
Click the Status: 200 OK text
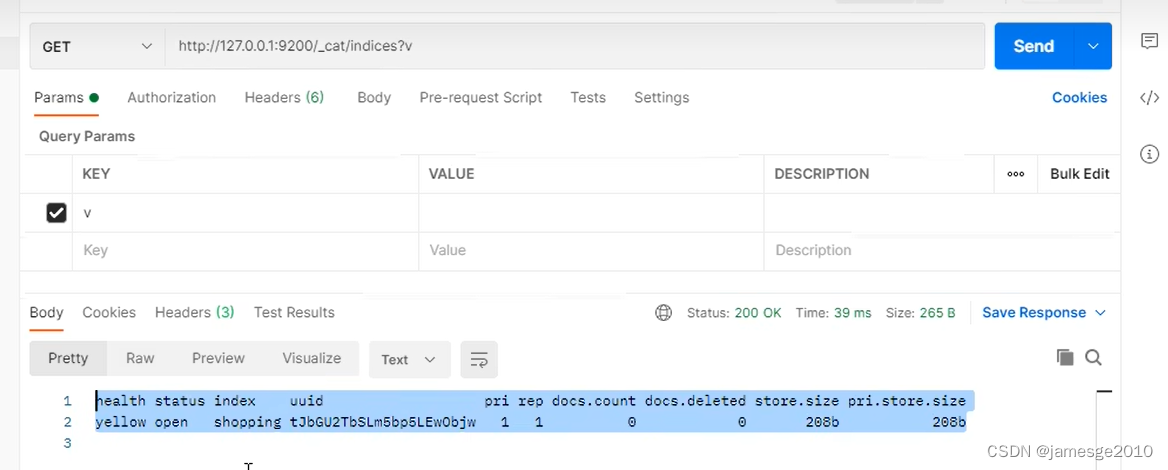[734, 313]
